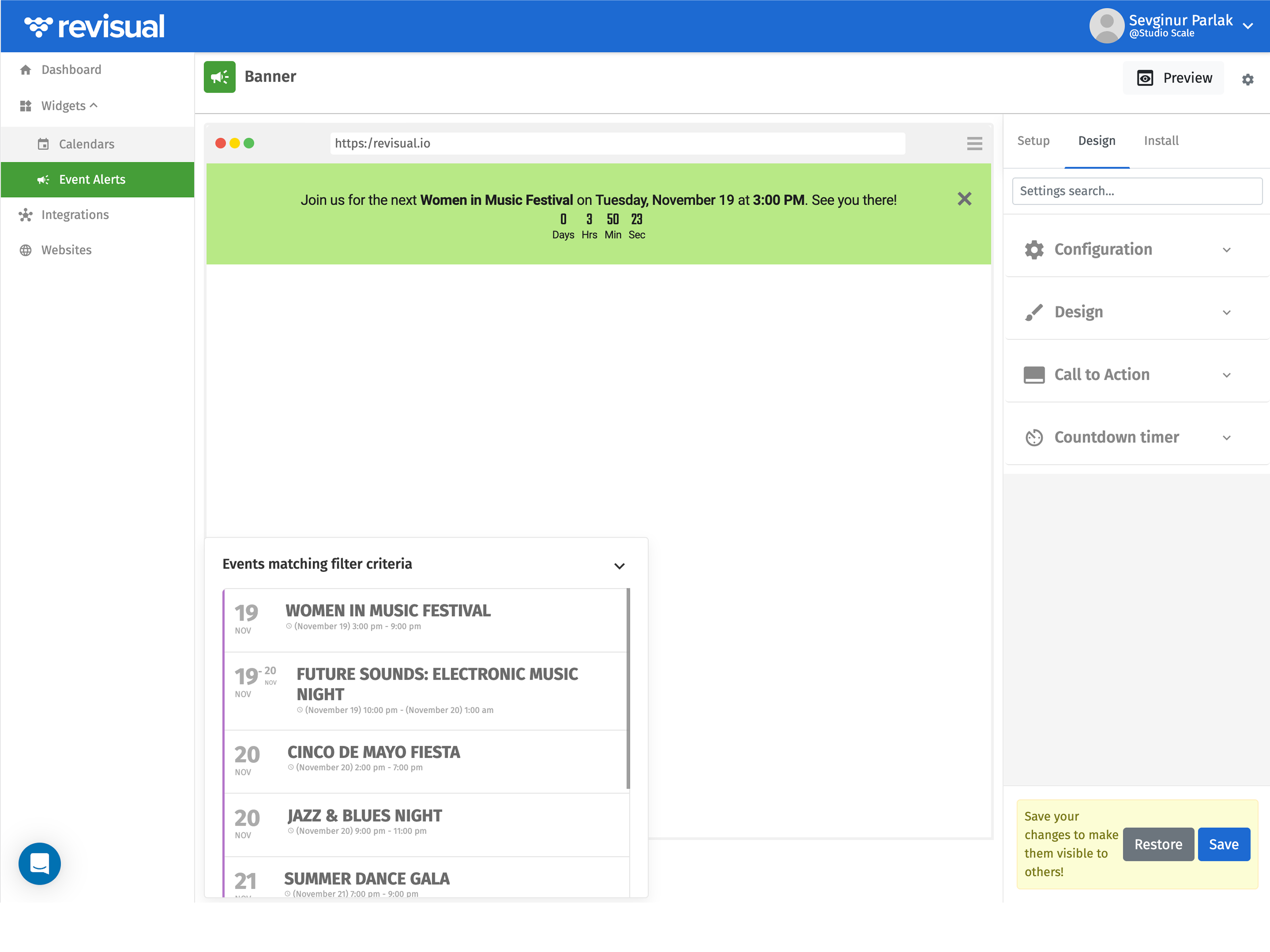Click the banner message text

coord(598,200)
